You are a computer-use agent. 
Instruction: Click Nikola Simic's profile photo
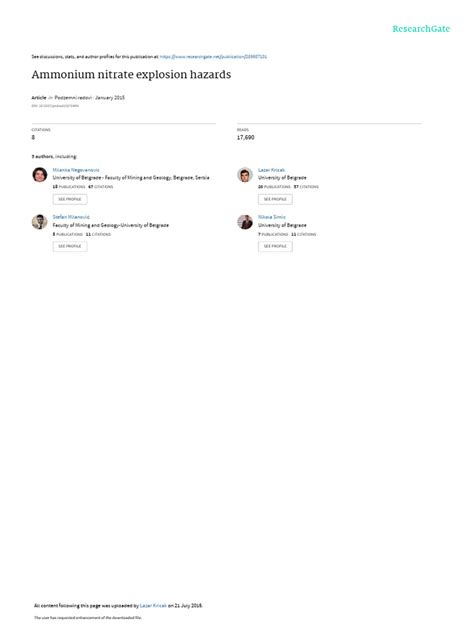[245, 222]
